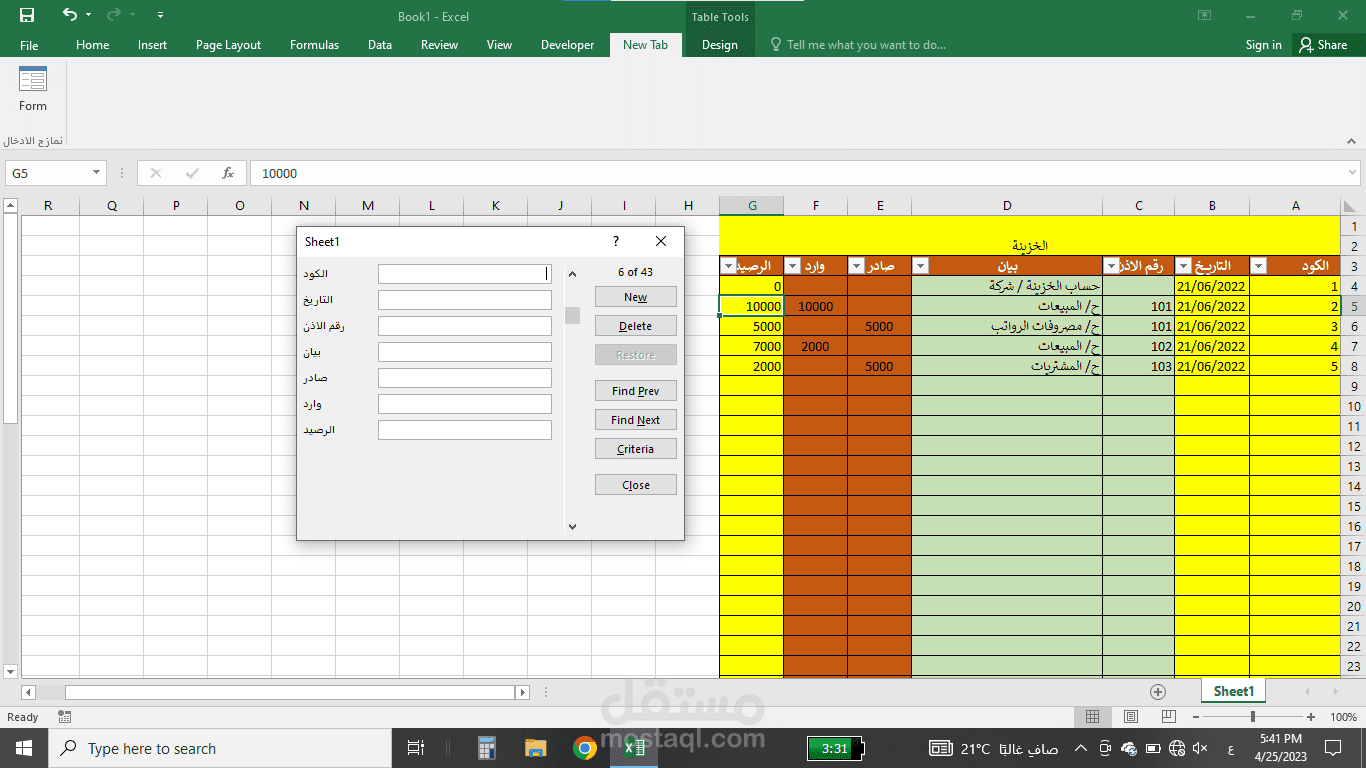Open the الرصيد column filter dropdown
1366x768 pixels.
tap(728, 266)
